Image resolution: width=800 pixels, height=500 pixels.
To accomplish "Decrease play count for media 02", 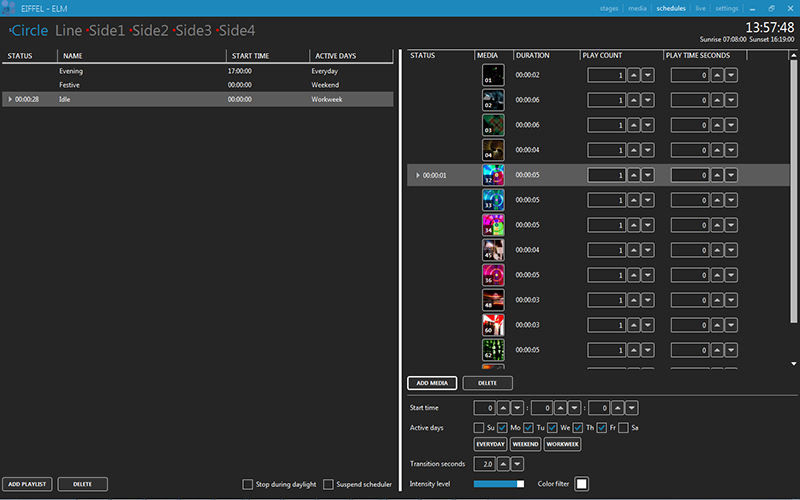I will (648, 100).
